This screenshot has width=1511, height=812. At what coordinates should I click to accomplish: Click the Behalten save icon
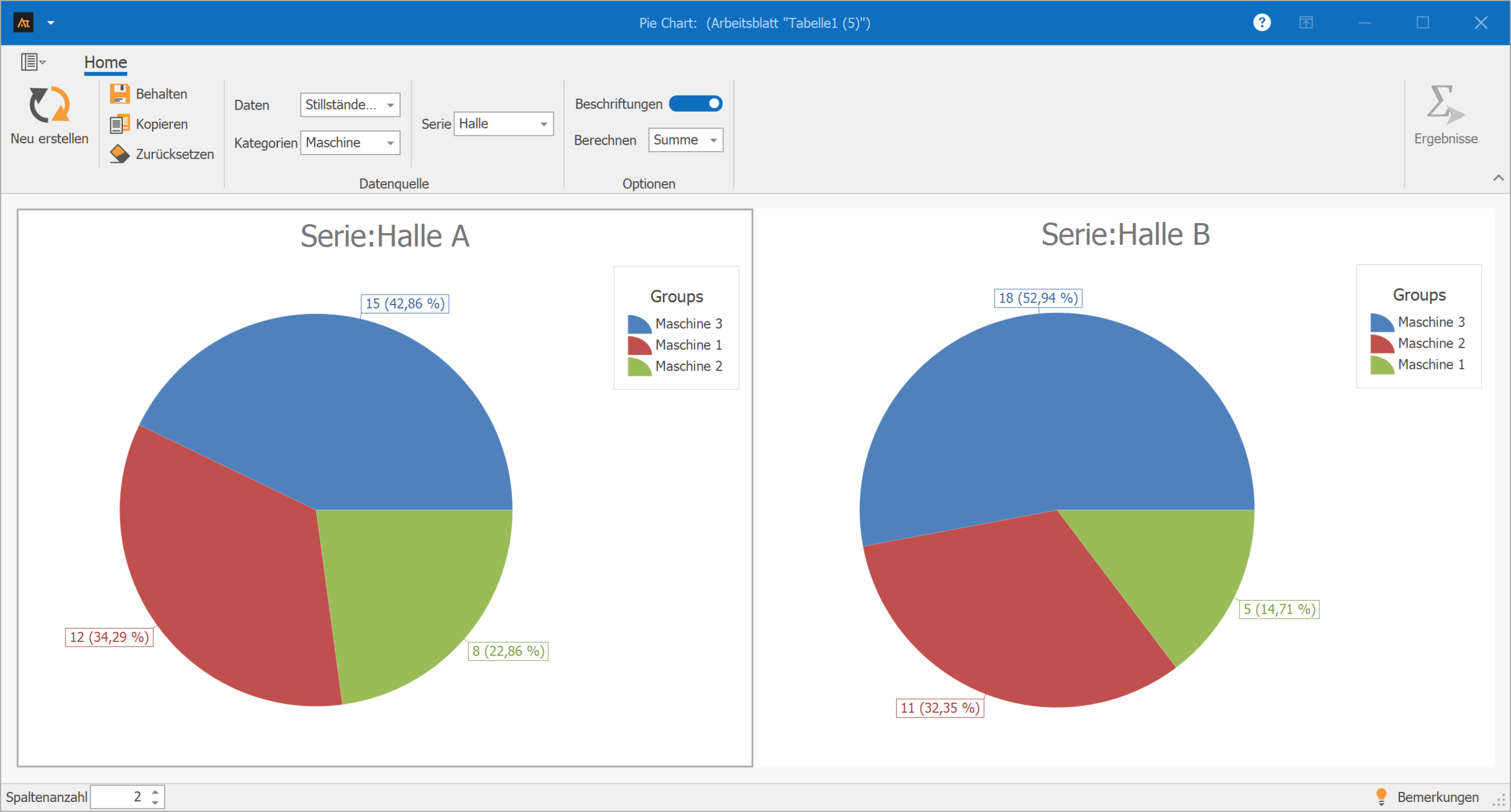[x=120, y=94]
